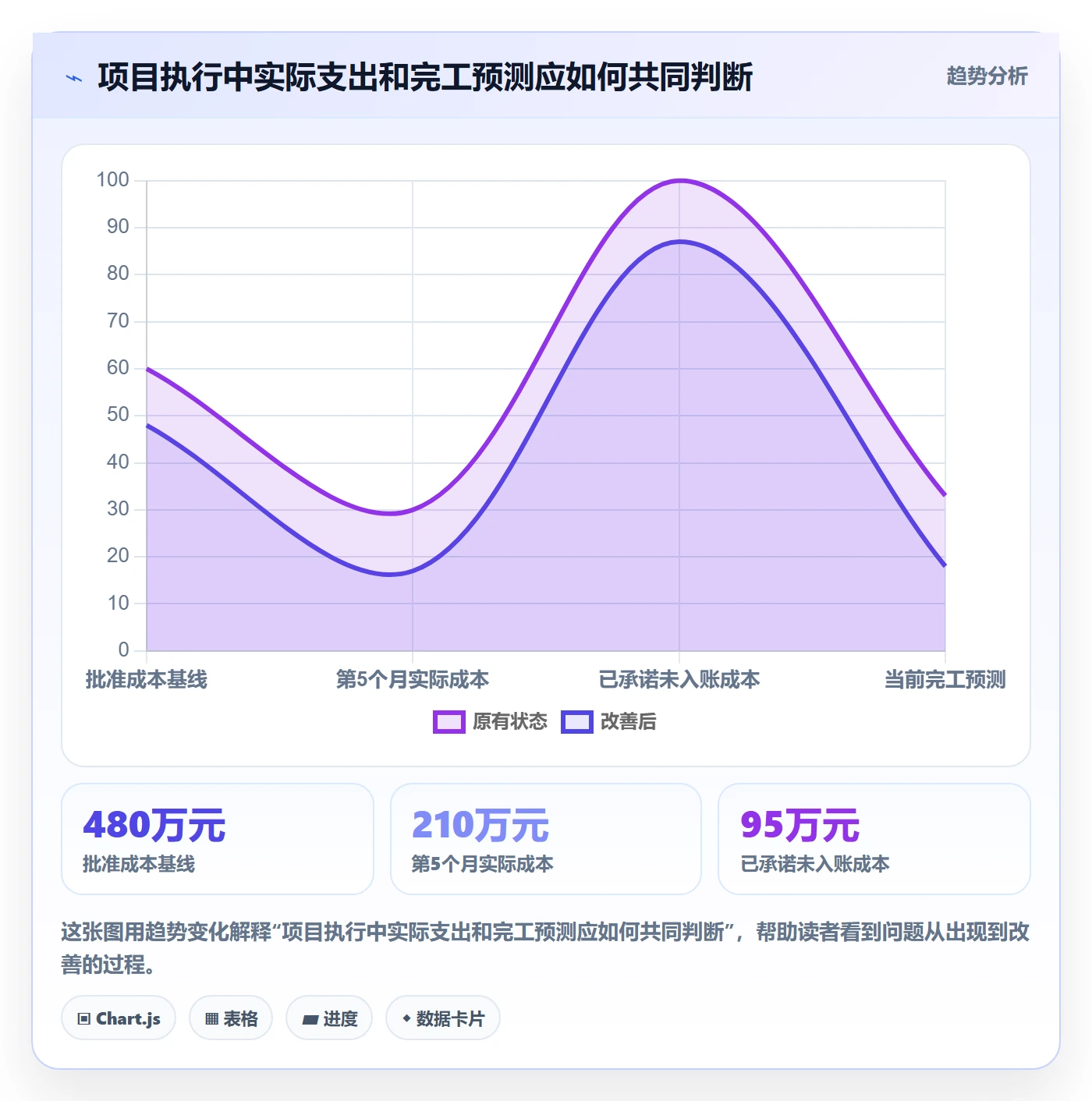The image size is (1092, 1101).
Task: Click the 批准成本基线 x-axis label
Action: click(147, 680)
